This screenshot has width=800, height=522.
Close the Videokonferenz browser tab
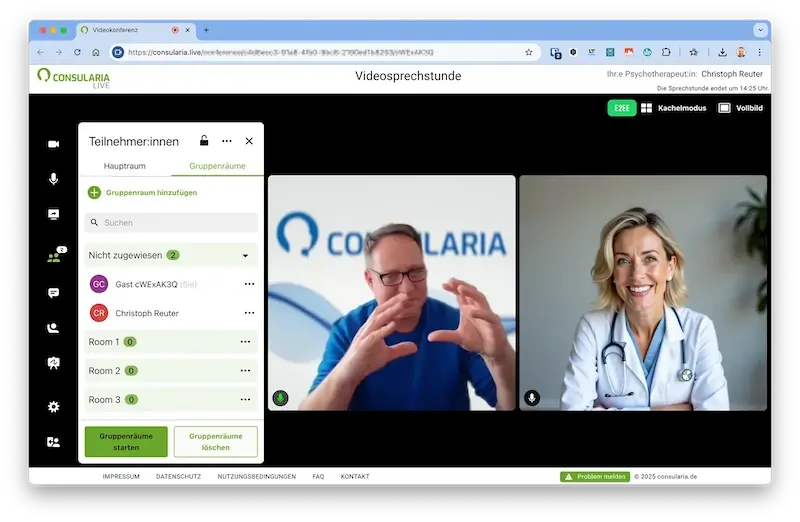187,30
